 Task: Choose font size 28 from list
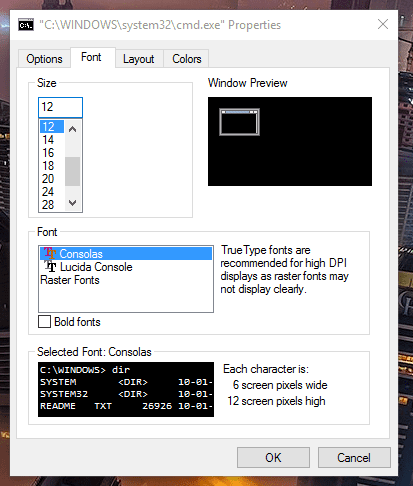point(52,205)
